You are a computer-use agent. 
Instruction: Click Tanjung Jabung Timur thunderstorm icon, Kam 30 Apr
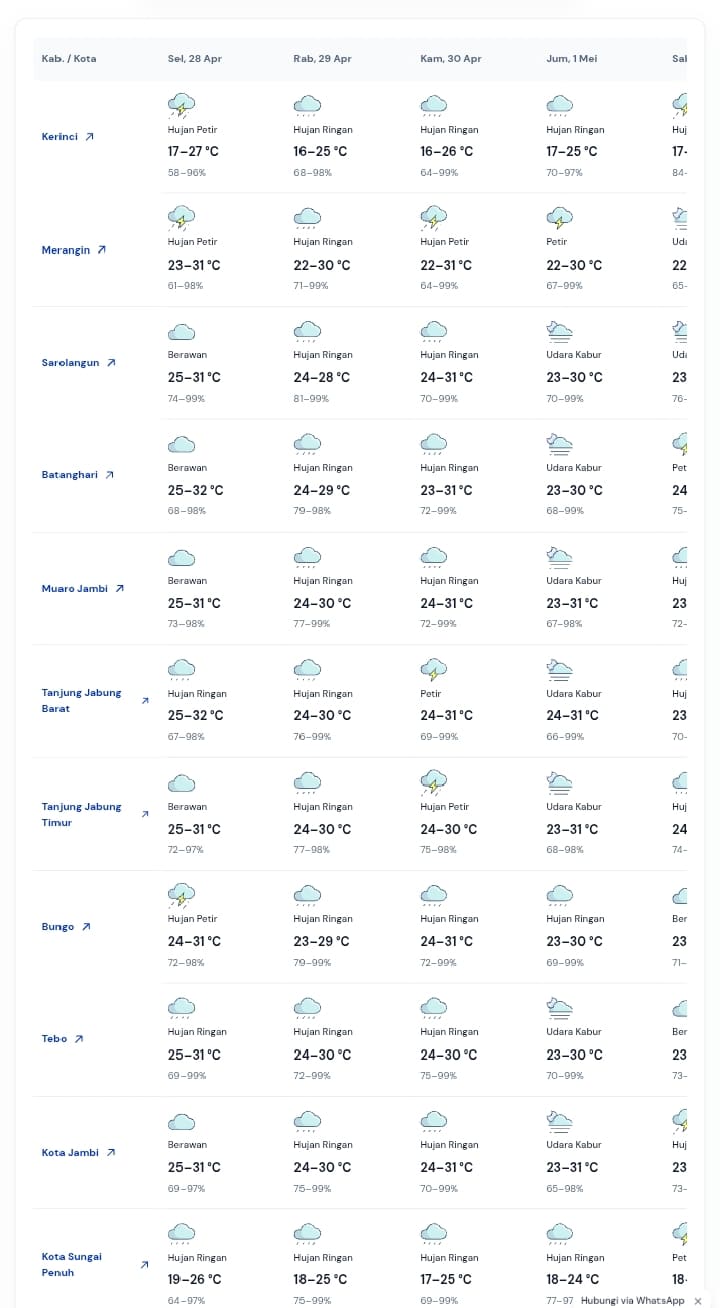434,781
